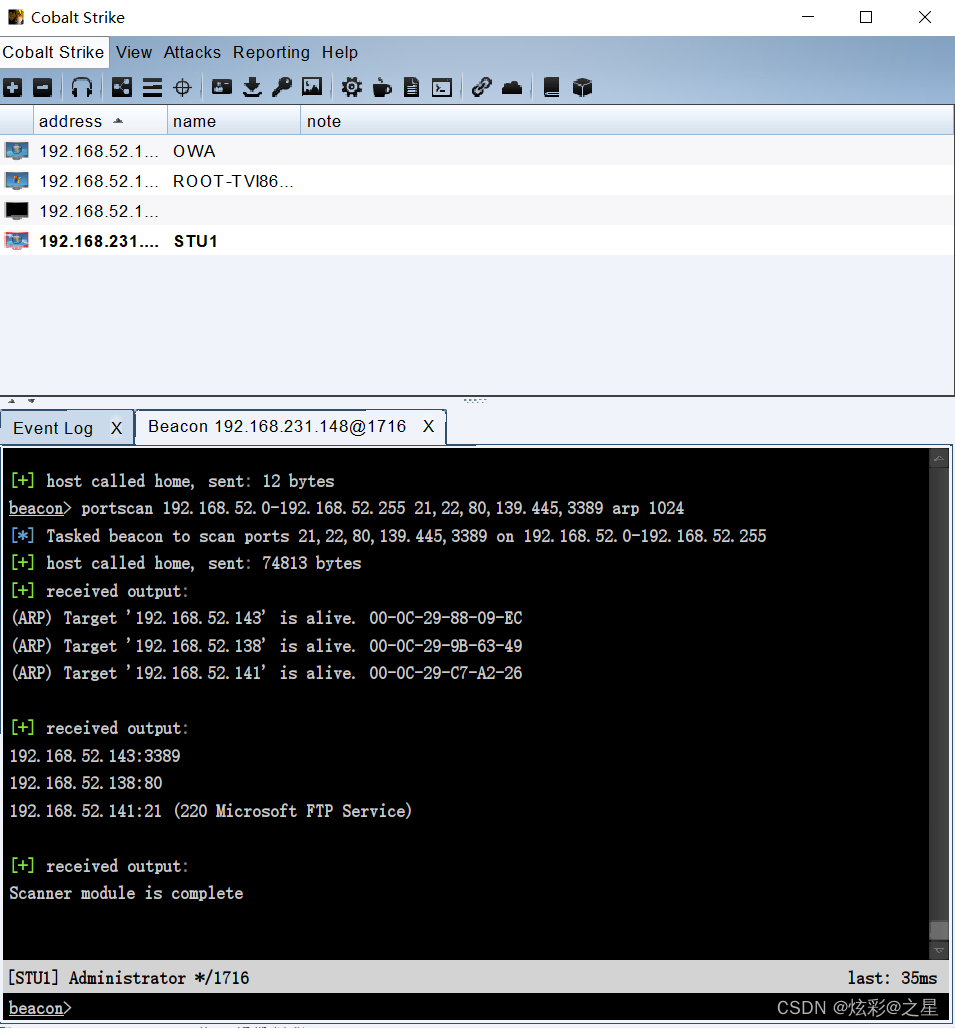Open the Cobalt Strike menu

(54, 52)
